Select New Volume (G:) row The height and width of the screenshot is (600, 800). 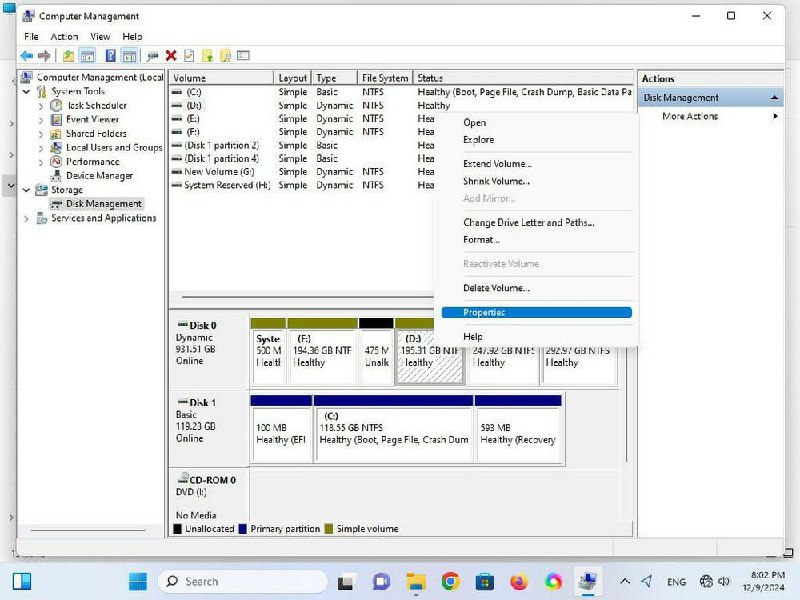click(302, 172)
